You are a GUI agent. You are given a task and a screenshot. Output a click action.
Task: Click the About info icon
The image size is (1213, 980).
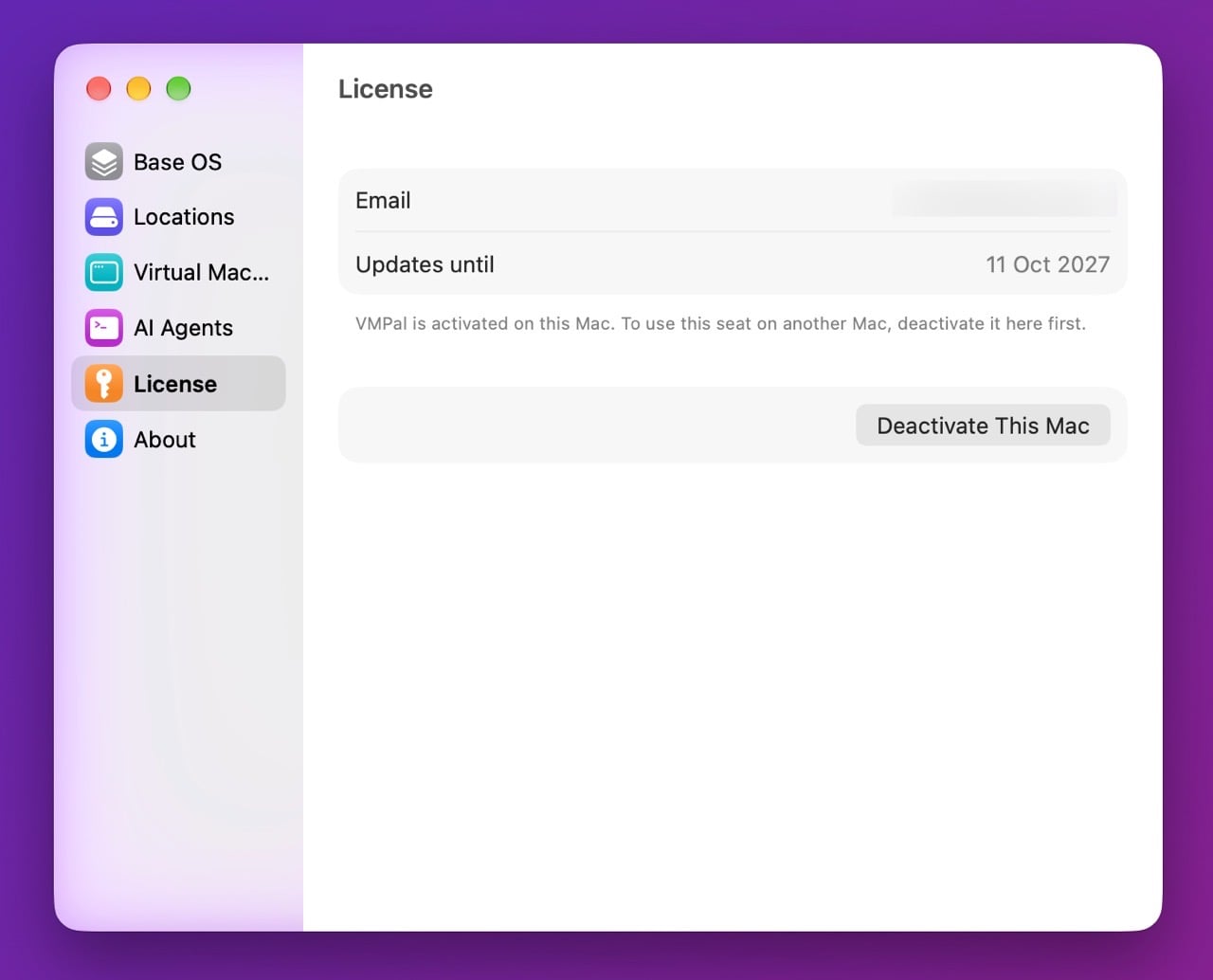coord(103,440)
